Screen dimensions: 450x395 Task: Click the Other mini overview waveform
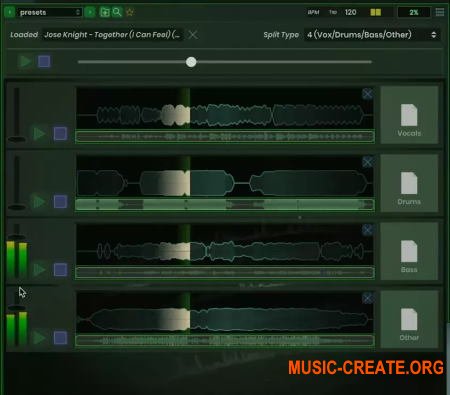point(225,341)
